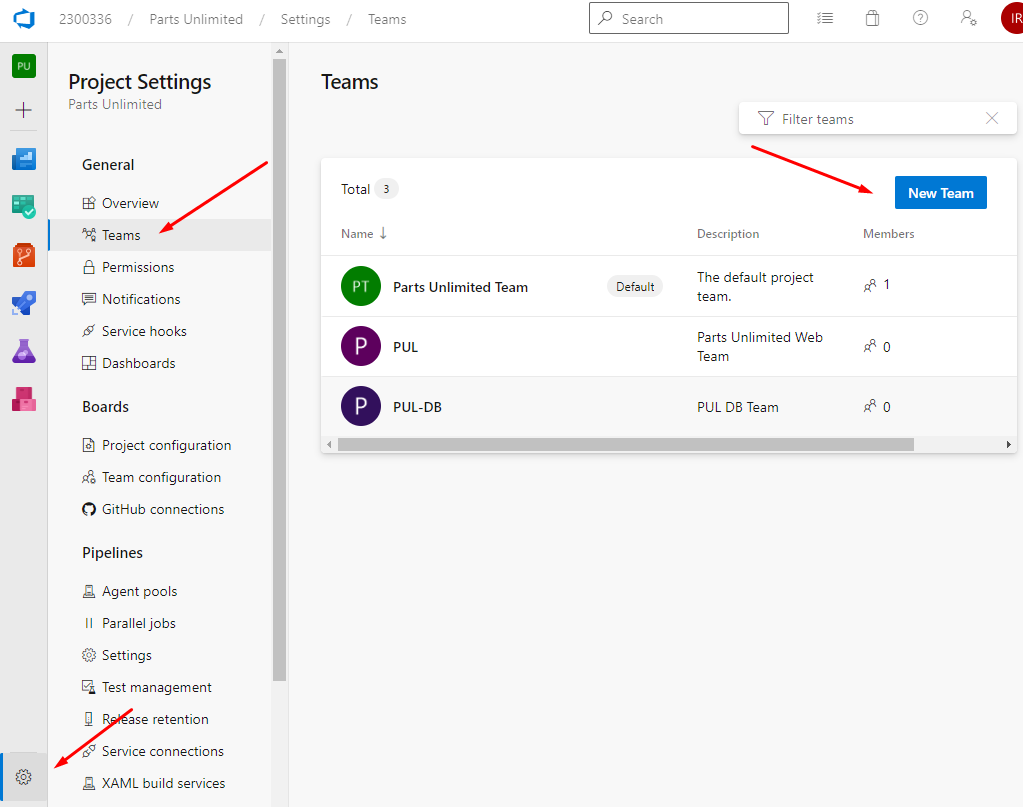
Task: Click the filter funnel icon
Action: pos(766,119)
